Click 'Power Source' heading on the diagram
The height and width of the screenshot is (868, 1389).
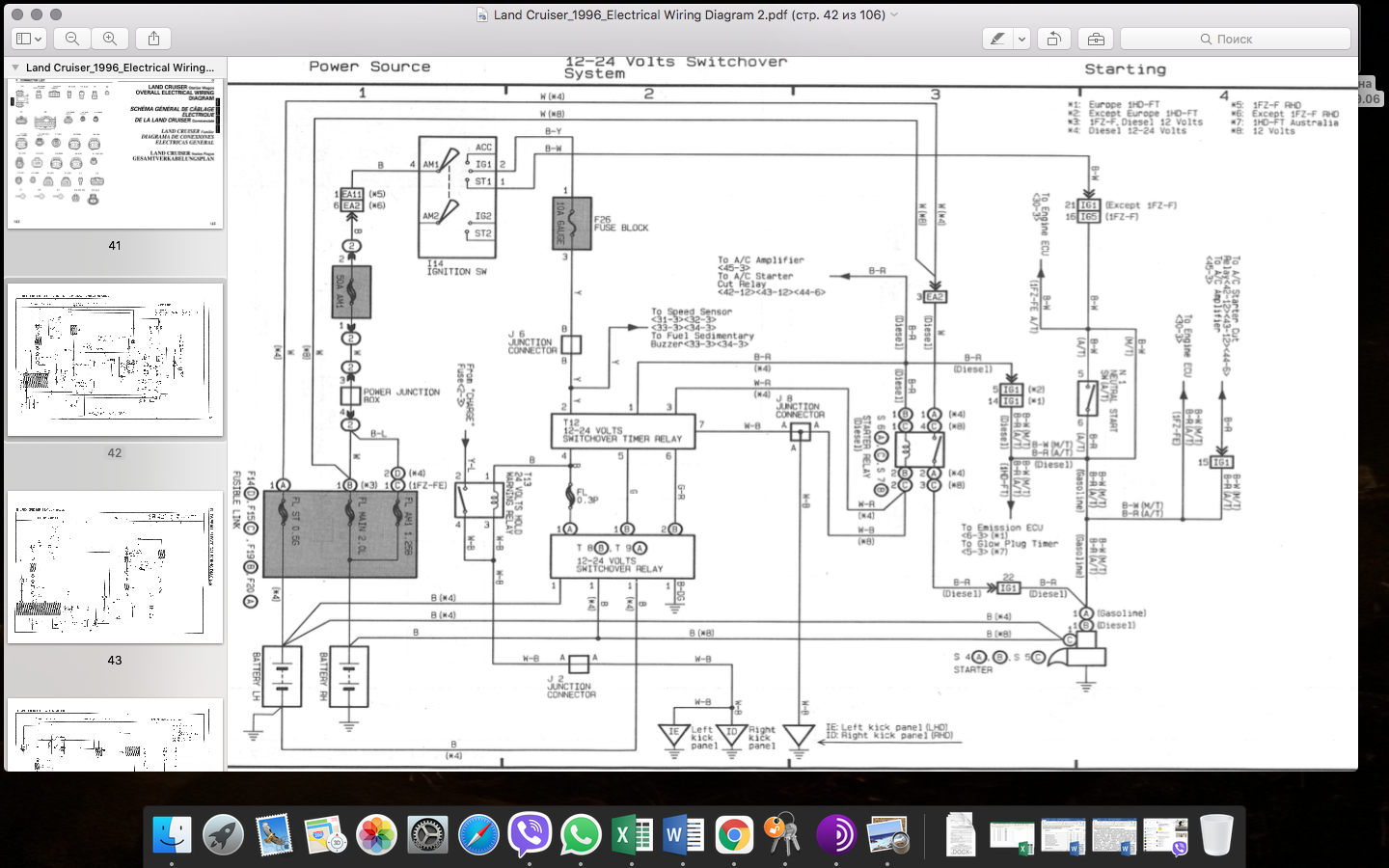coord(369,67)
